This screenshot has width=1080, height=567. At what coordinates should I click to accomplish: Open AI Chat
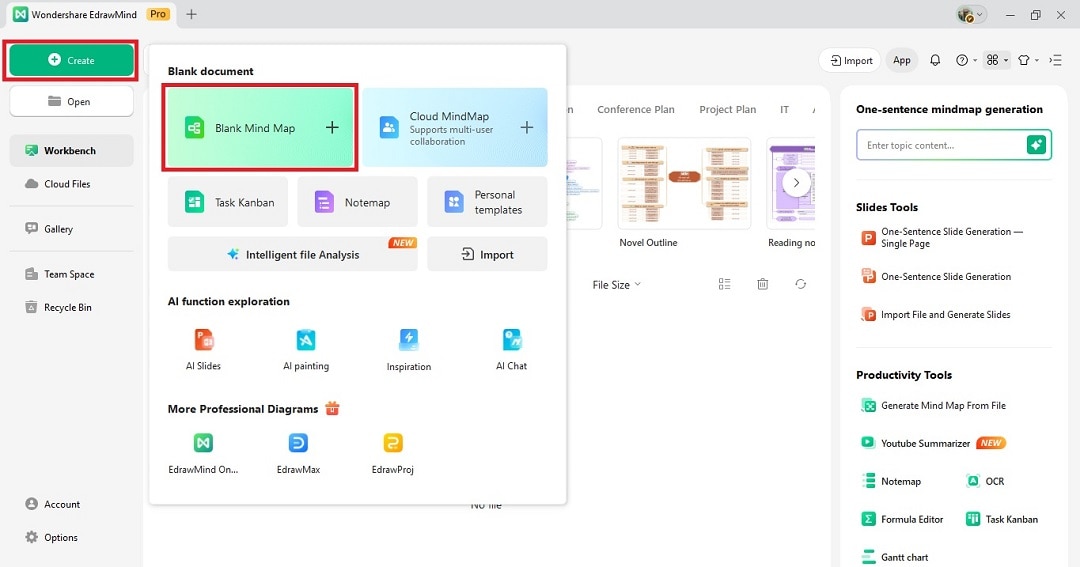coord(512,350)
